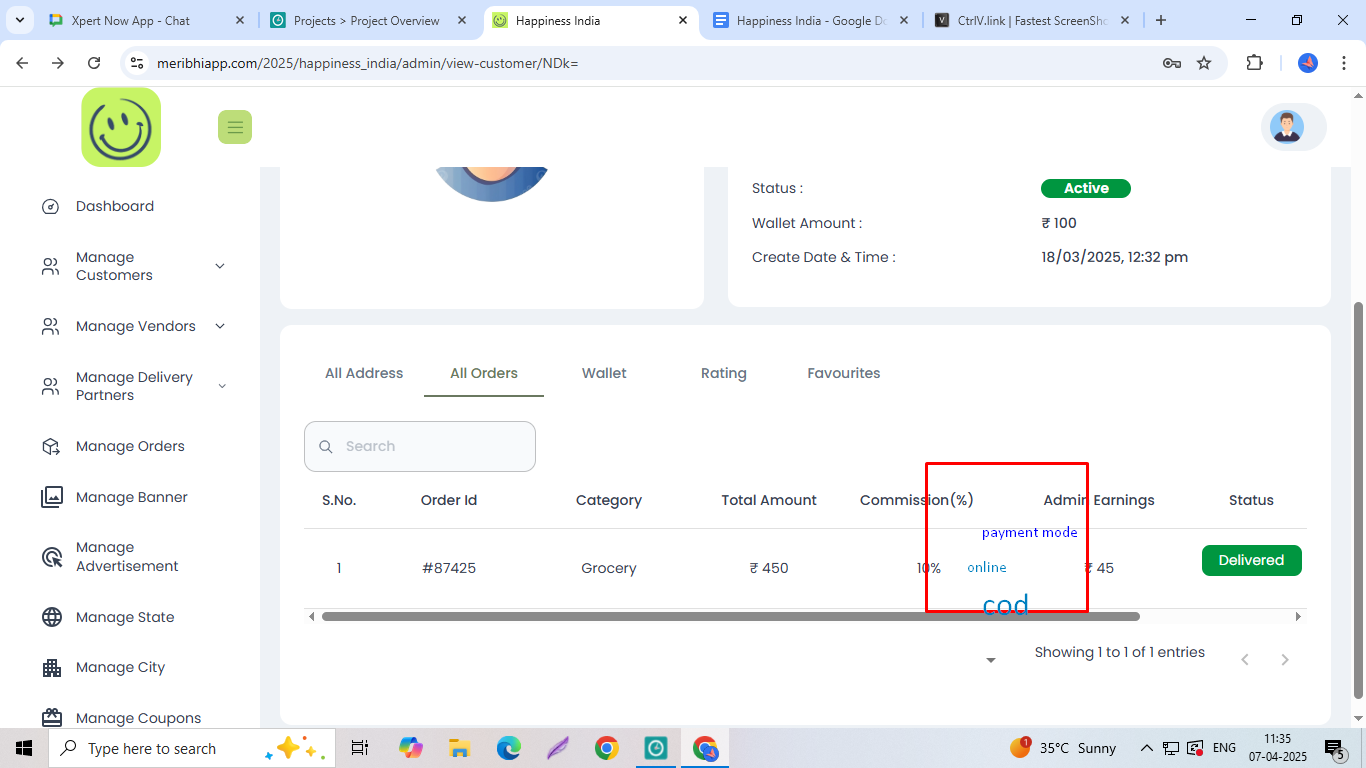The height and width of the screenshot is (768, 1366).
Task: Click the Manage Orders box icon
Action: [x=51, y=447]
